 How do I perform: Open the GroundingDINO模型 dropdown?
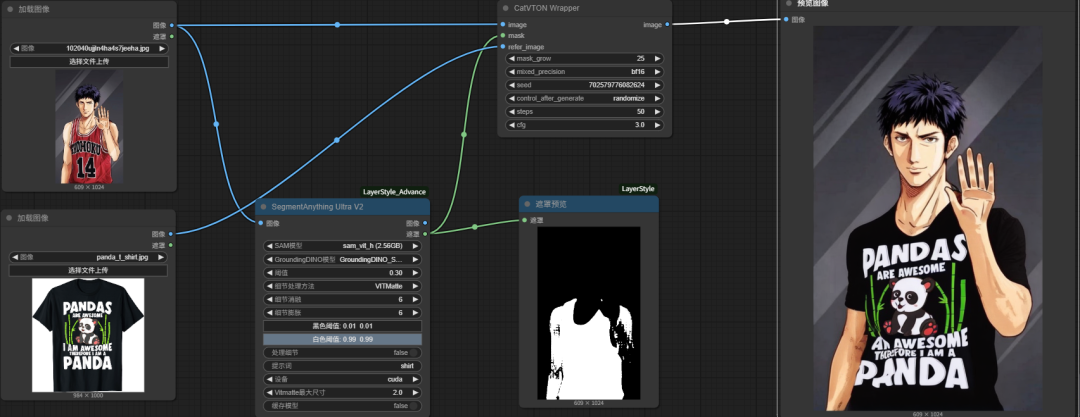342,259
